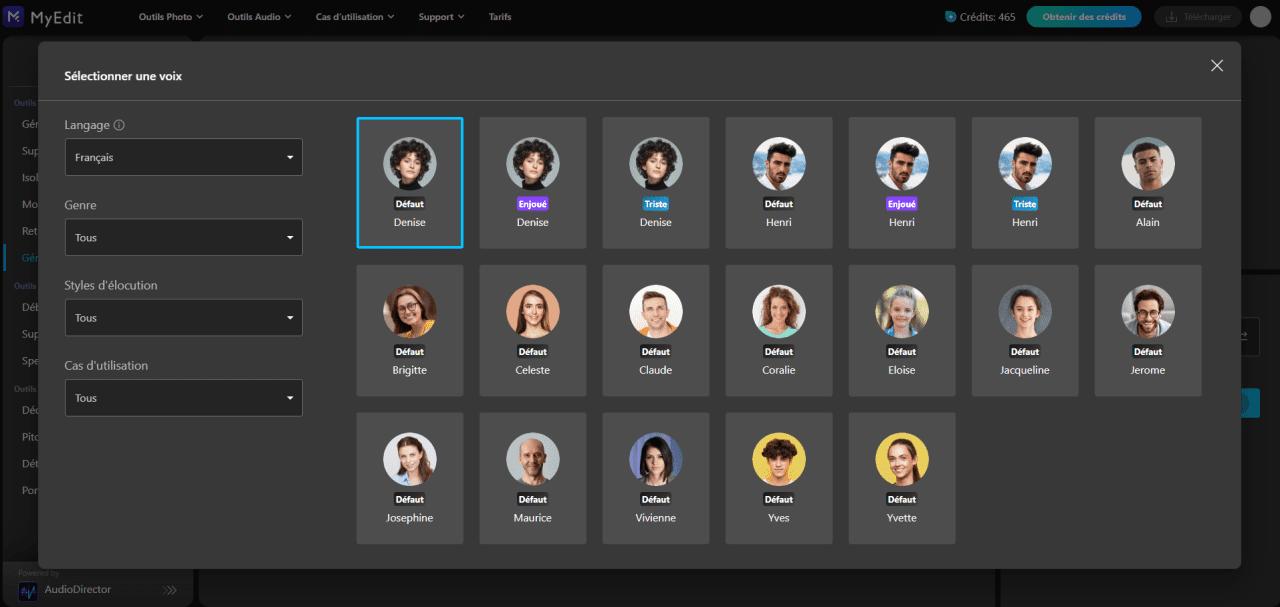
Task: Select the Henri Enjoué voice card
Action: click(902, 183)
